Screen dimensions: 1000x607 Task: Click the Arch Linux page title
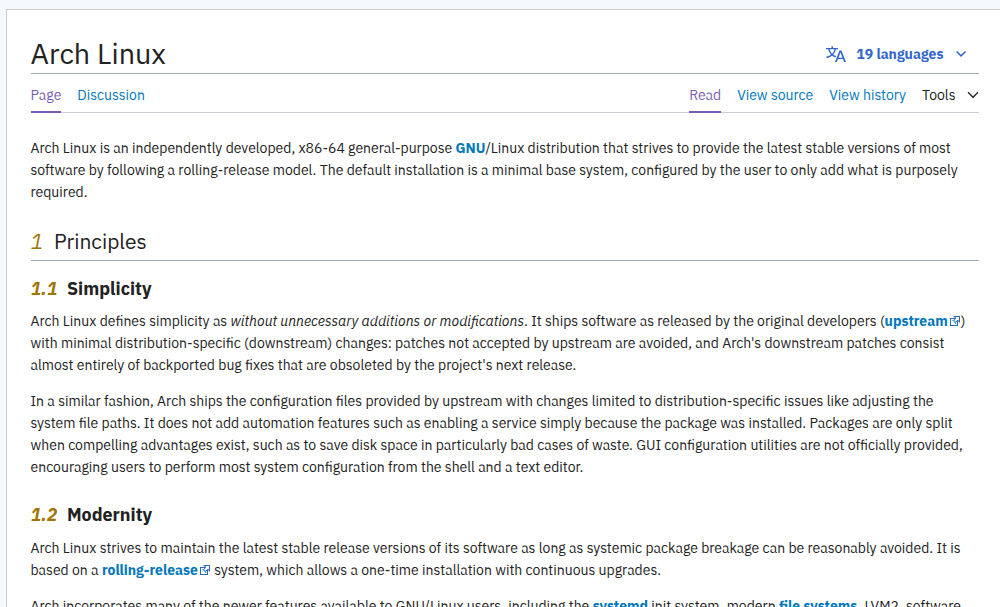tap(98, 54)
